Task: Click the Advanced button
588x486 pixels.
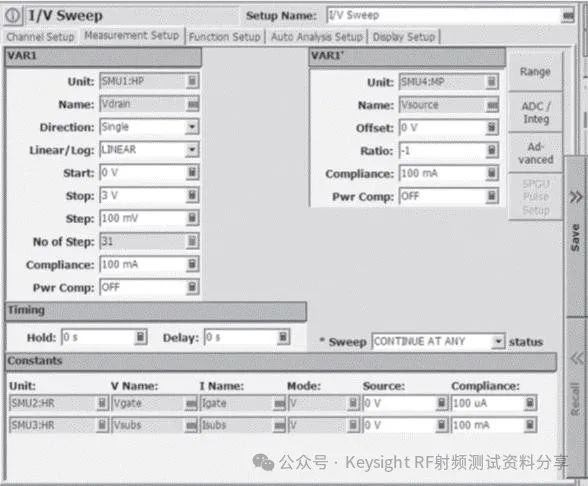Action: 536,153
